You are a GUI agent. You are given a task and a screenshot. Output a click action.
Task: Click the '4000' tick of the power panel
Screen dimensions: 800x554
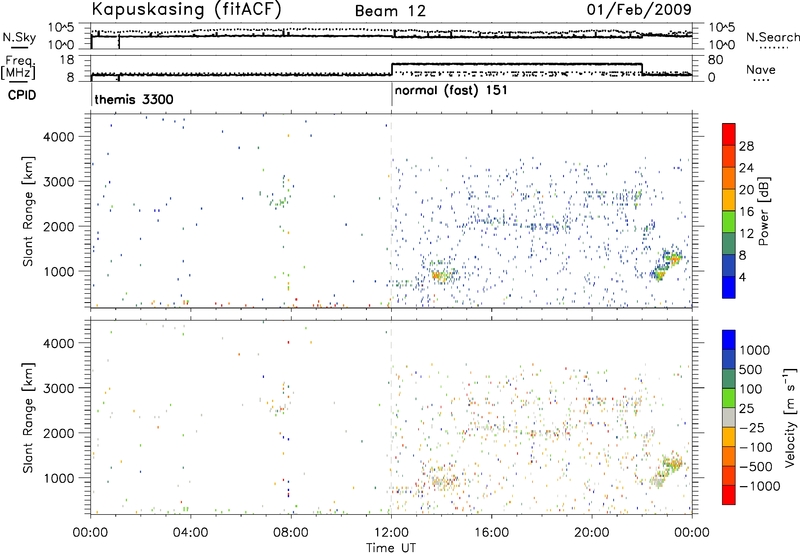coord(58,137)
